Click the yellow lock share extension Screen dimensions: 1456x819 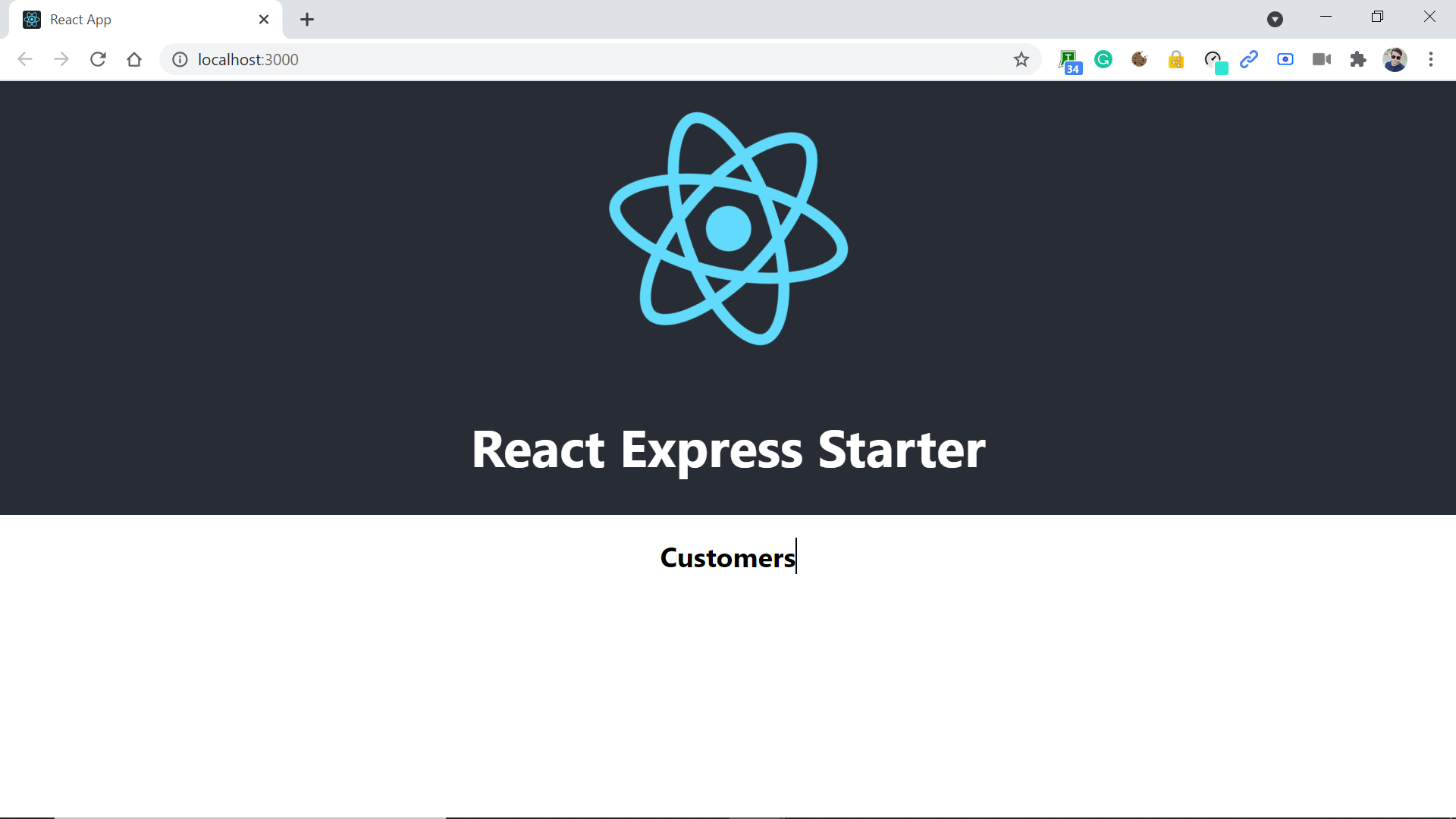pyautogui.click(x=1175, y=59)
